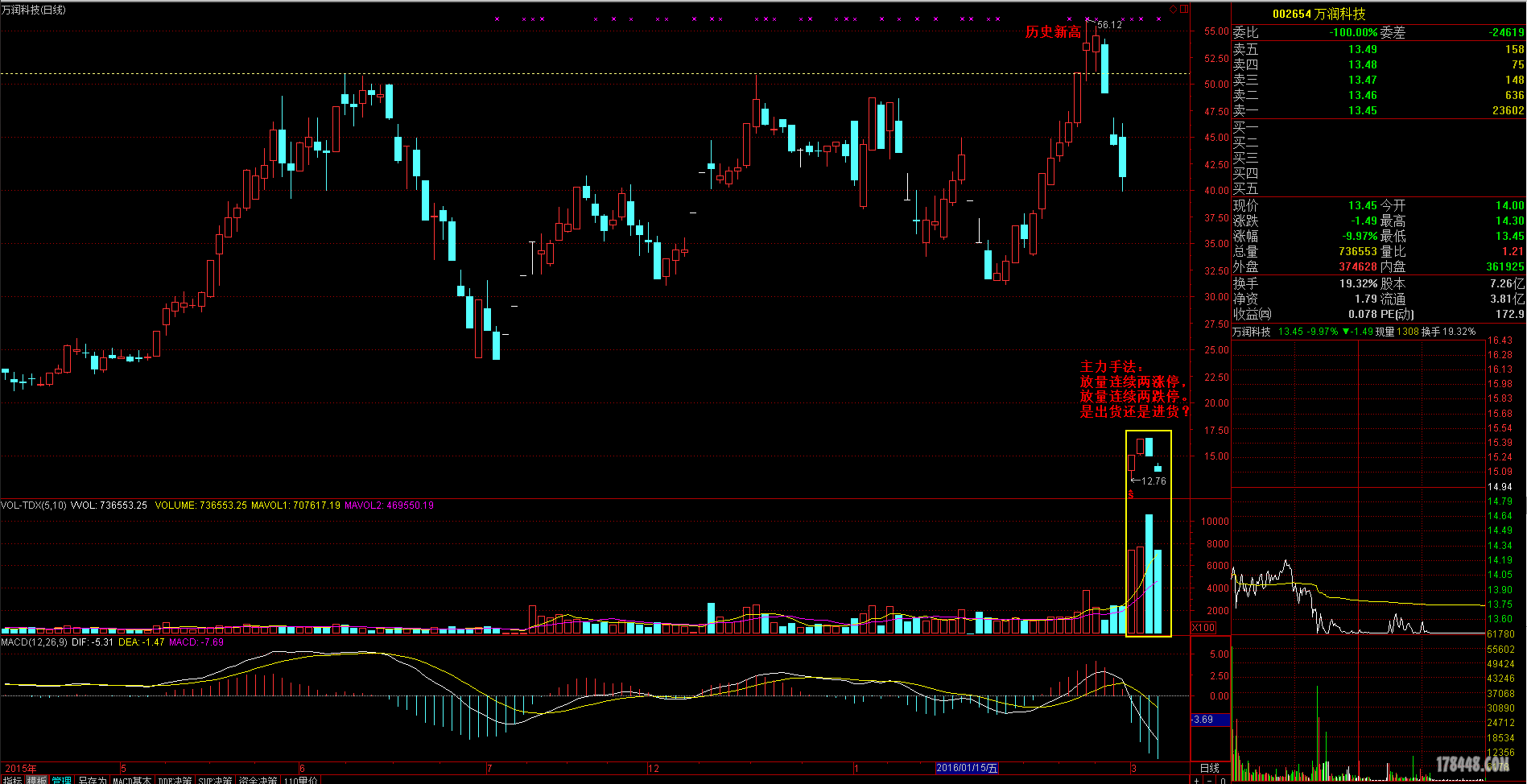The image size is (1527, 784).
Task: Click the 0 reset button beside zoom controls
Action: [1223, 779]
